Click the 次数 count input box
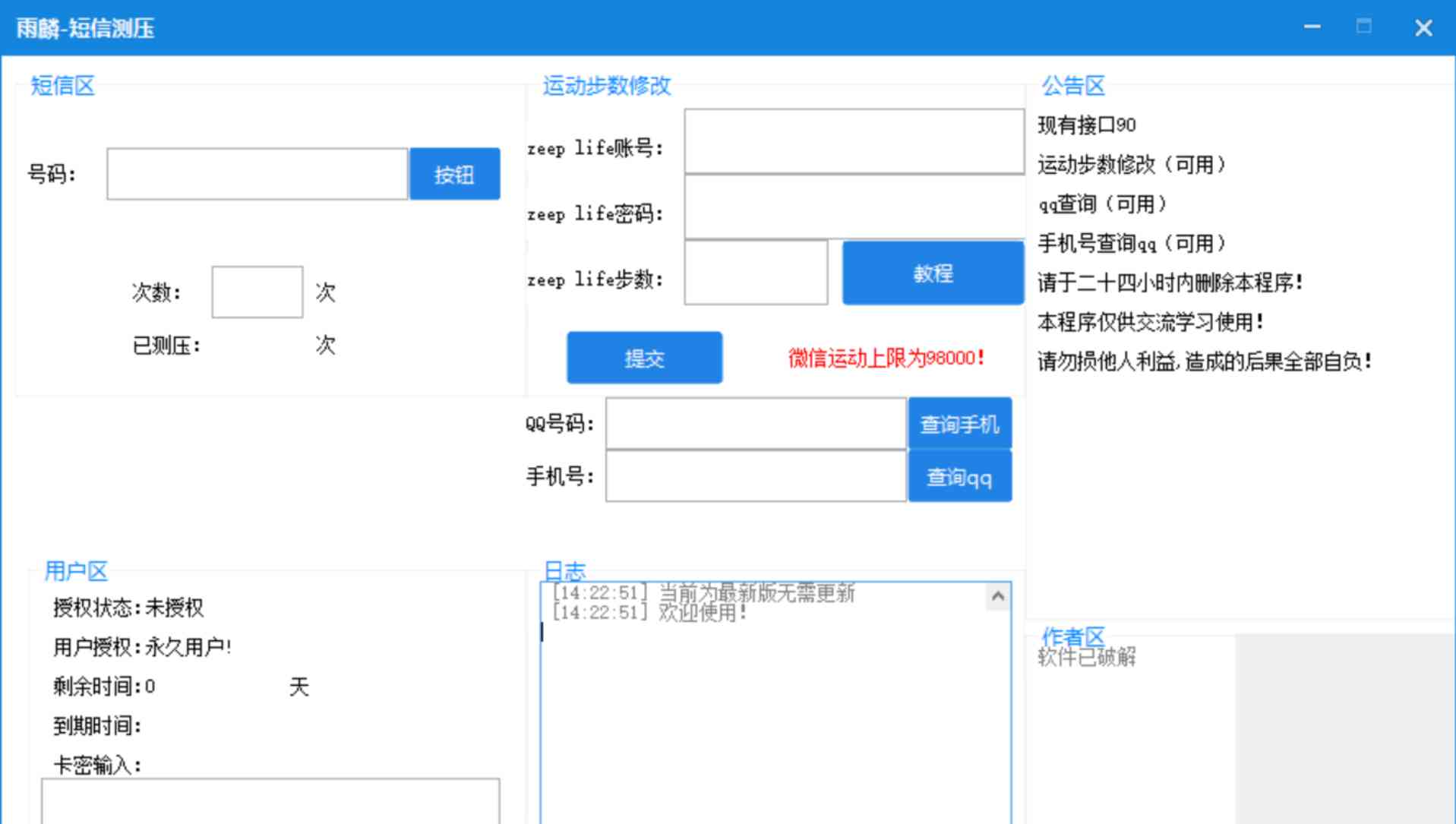1456x824 pixels. 257,292
